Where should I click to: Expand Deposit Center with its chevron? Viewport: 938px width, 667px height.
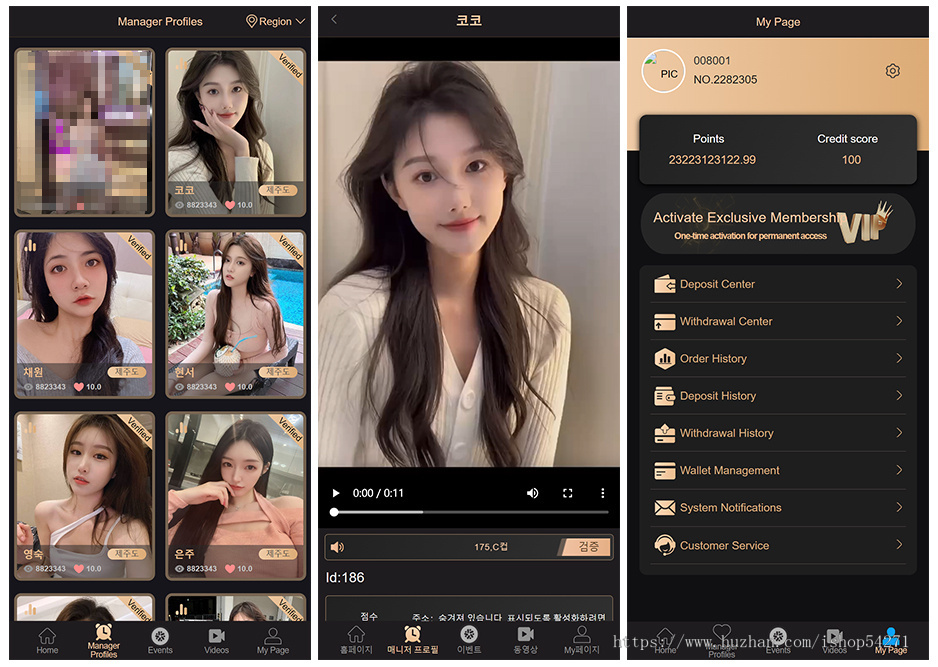coord(899,284)
